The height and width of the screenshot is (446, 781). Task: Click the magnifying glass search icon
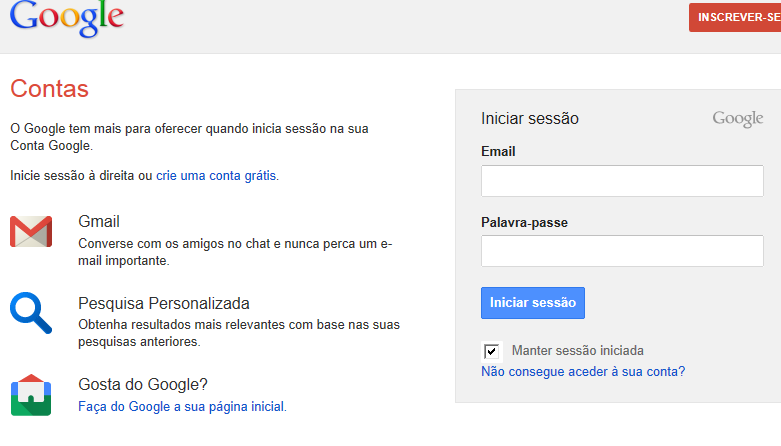[x=31, y=312]
